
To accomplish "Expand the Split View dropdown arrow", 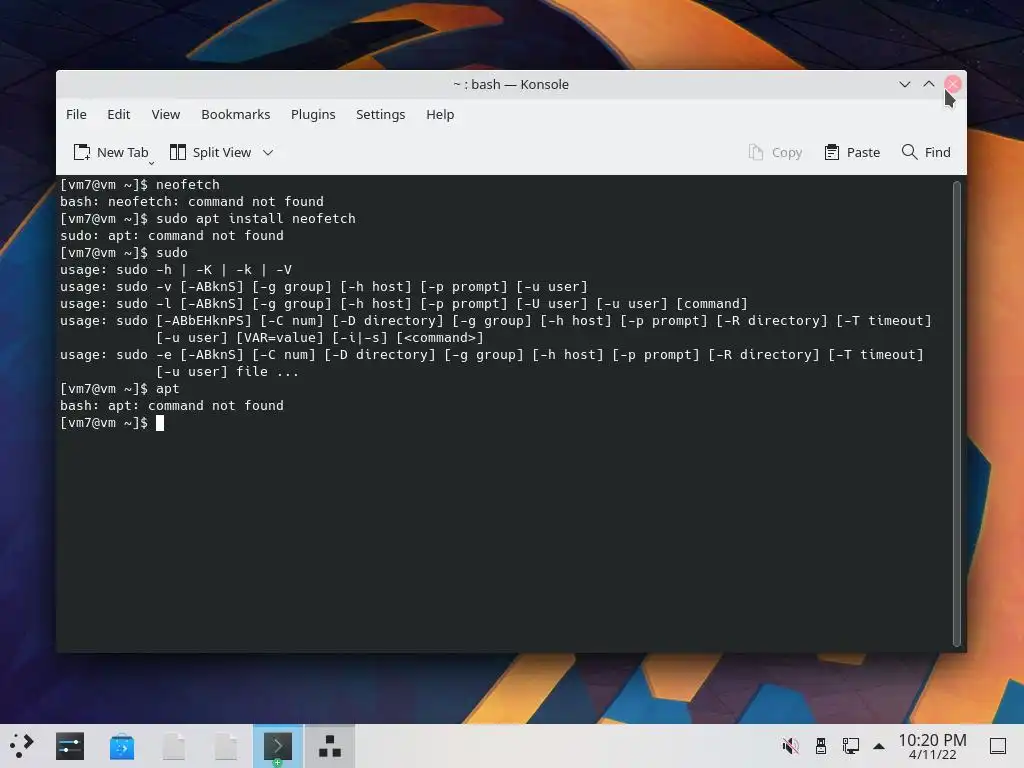I will point(268,152).
